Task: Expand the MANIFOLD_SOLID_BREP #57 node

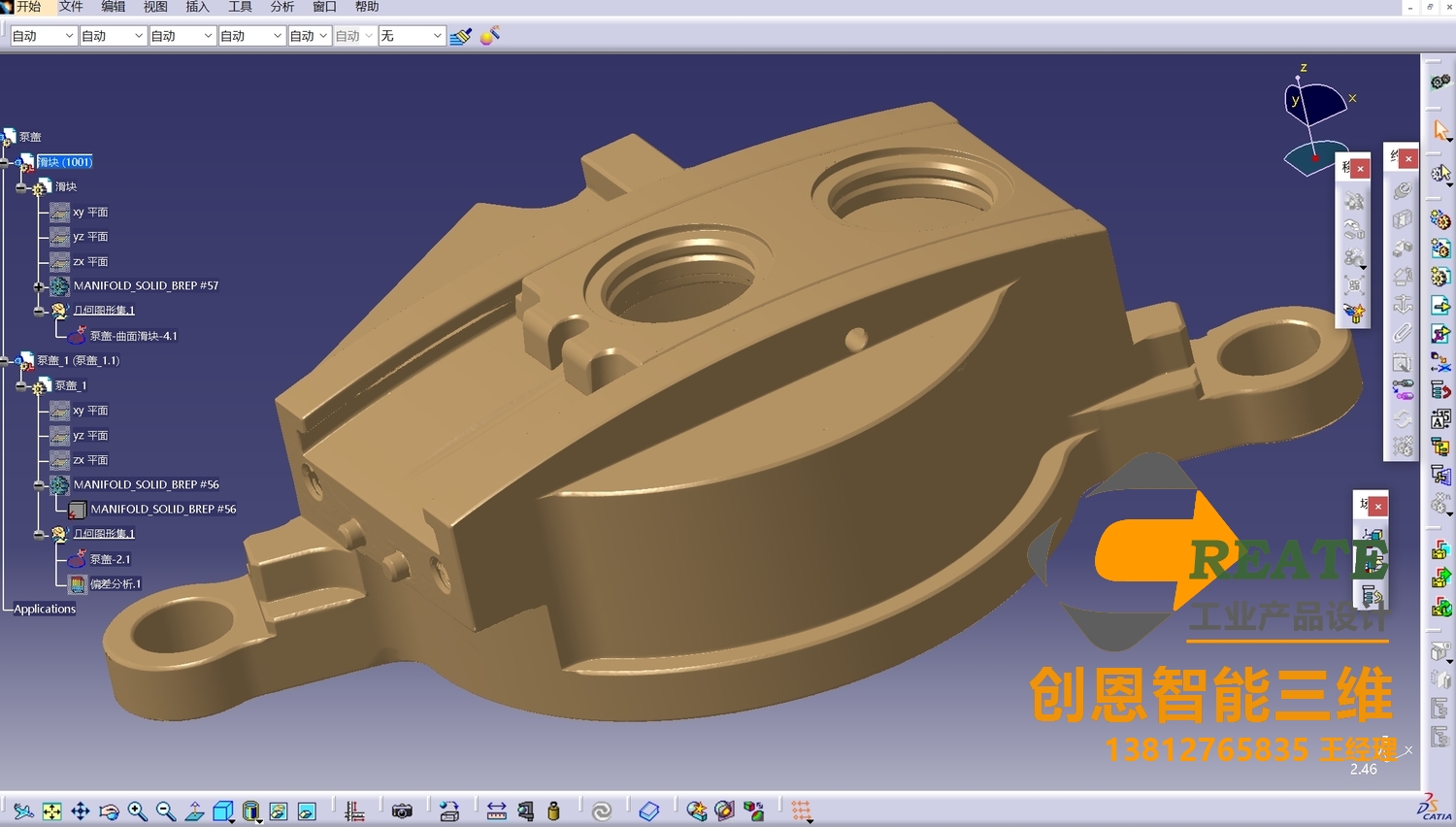Action: [x=39, y=286]
